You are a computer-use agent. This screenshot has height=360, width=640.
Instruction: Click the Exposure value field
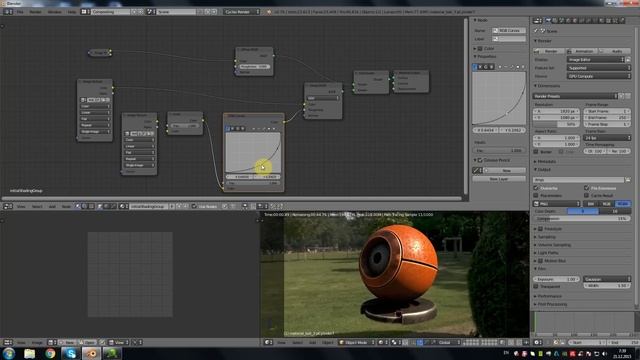point(556,279)
